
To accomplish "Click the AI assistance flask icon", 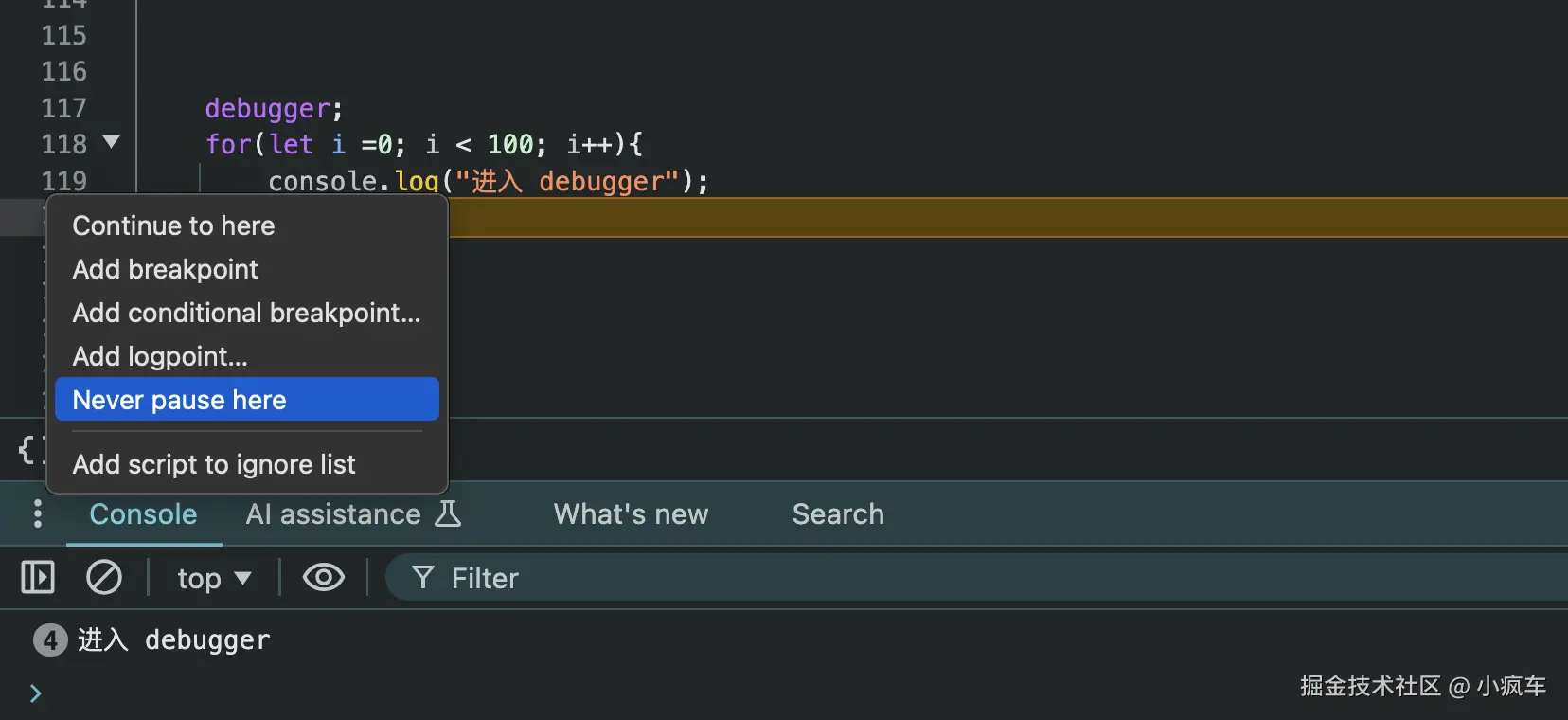I will 447,513.
